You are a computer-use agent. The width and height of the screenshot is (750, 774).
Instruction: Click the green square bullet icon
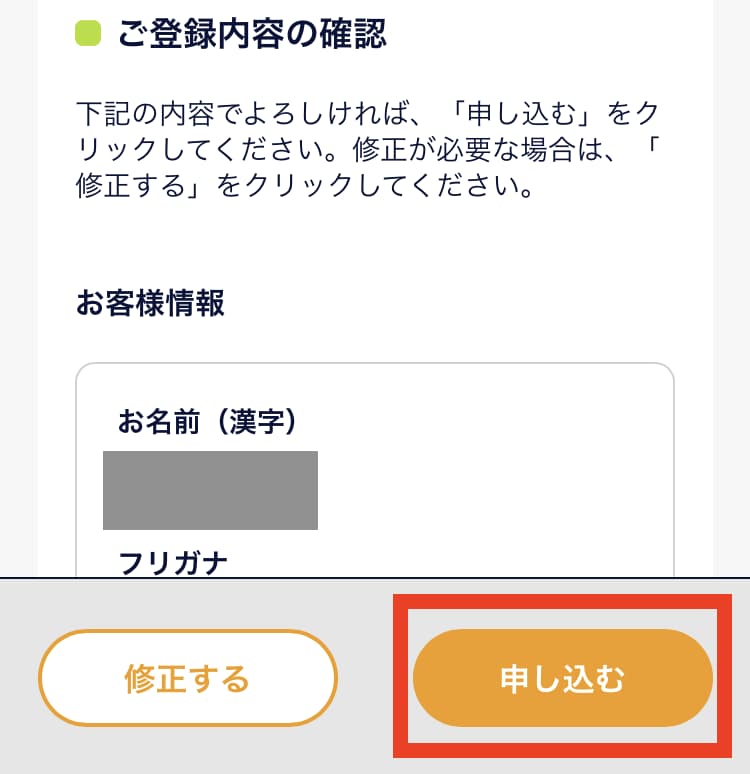tap(88, 33)
